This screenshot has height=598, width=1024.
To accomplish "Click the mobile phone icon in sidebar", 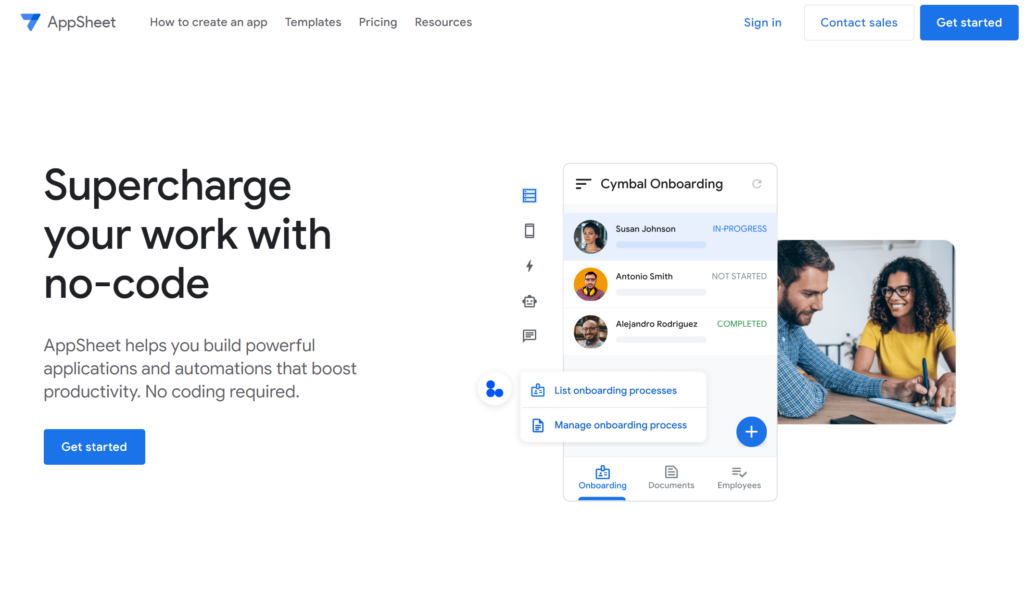I will coord(529,231).
